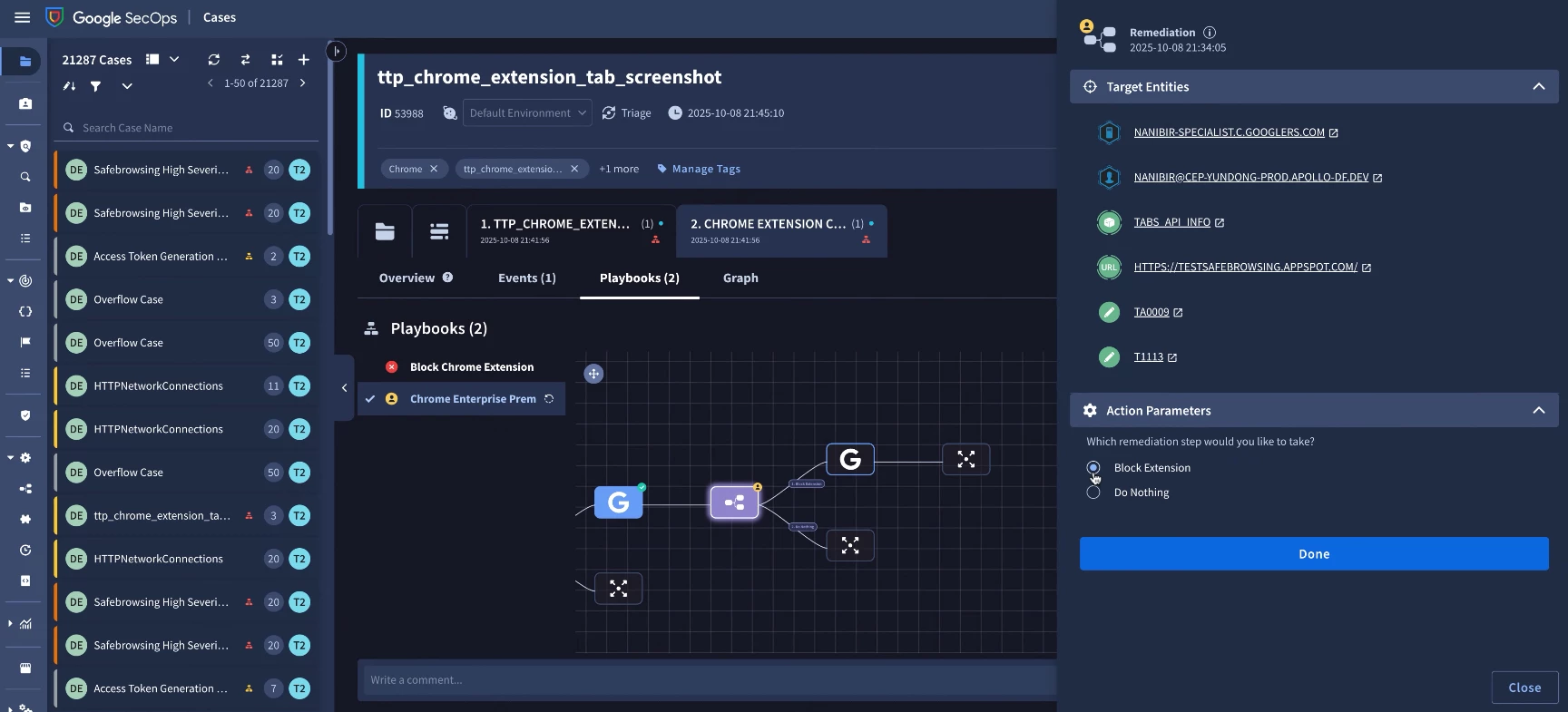The width and height of the screenshot is (1568, 712).
Task: Click the Done button
Action: pyautogui.click(x=1314, y=554)
